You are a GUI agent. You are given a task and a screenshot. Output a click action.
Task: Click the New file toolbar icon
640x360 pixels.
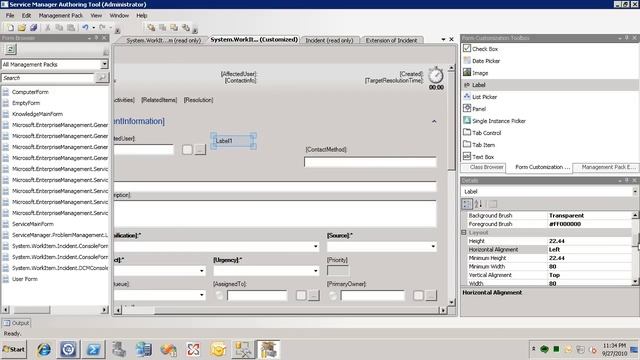coord(11,27)
